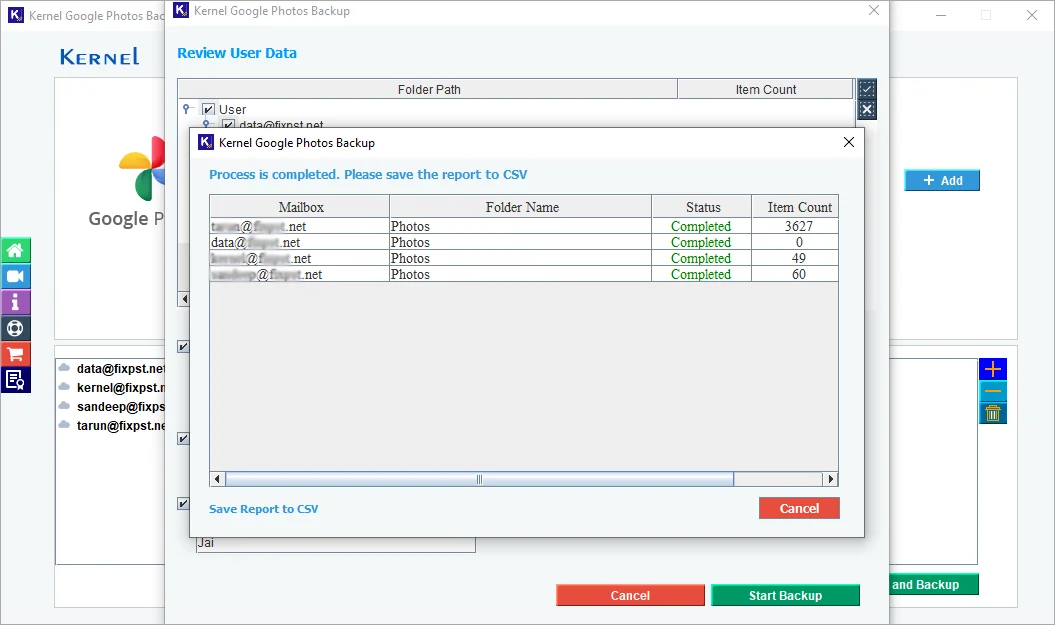
Task: Click cloud icon beside data@fixpst.net in account list
Action: [65, 368]
